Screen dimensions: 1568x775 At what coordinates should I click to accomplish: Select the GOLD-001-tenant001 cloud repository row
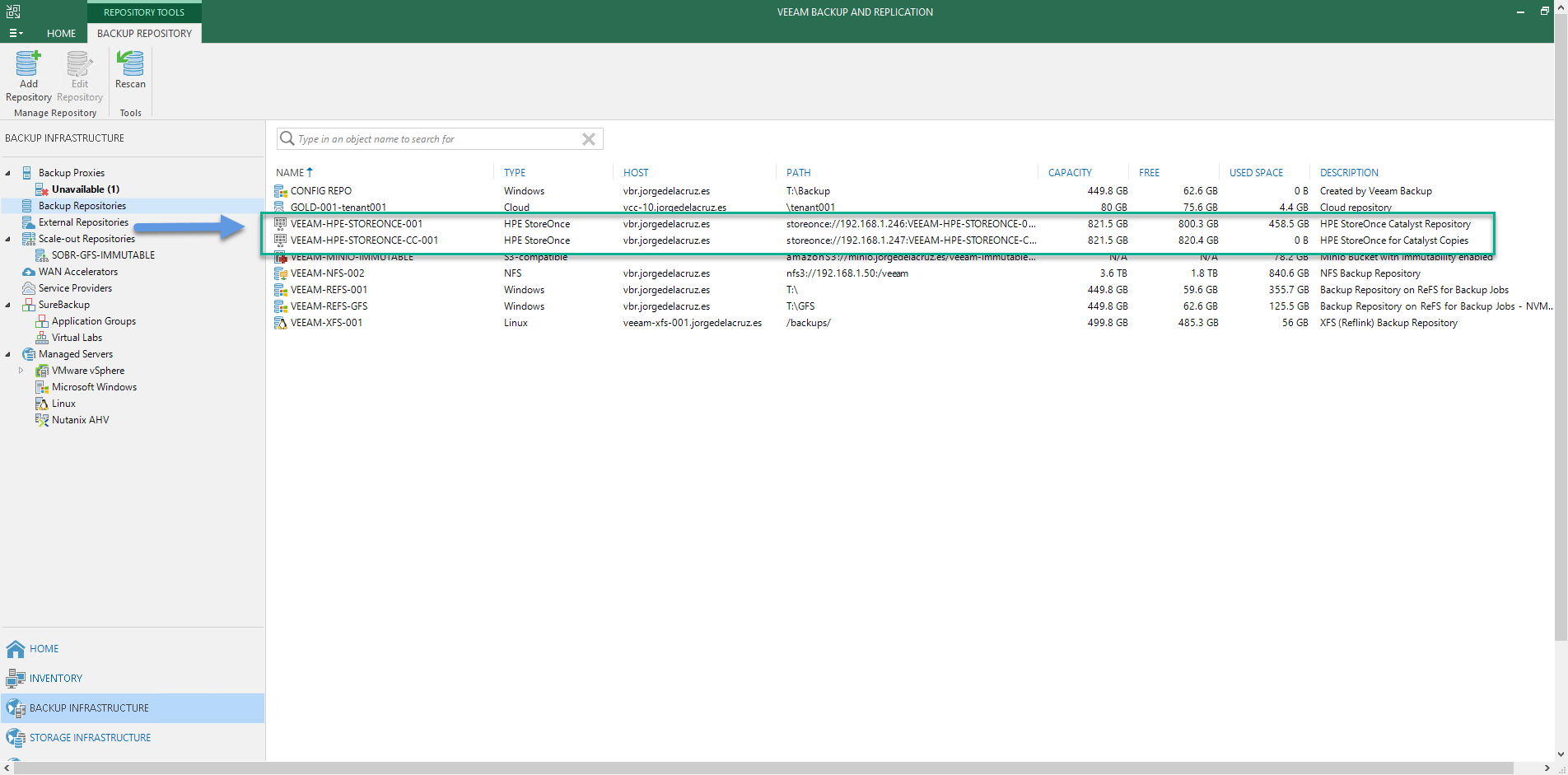912,207
